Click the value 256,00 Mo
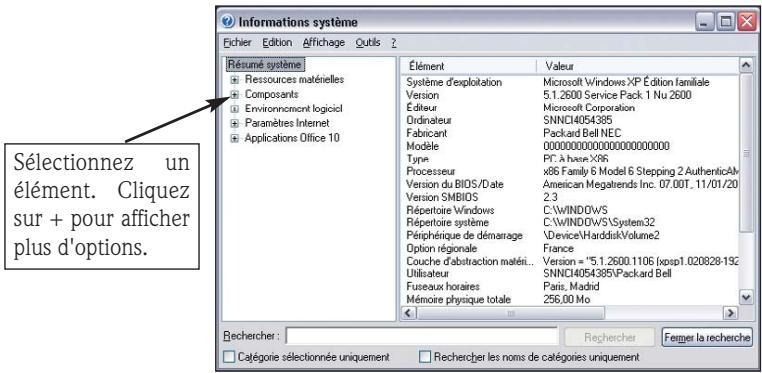Screen dimensions: 762x373 pyautogui.click(x=566, y=299)
